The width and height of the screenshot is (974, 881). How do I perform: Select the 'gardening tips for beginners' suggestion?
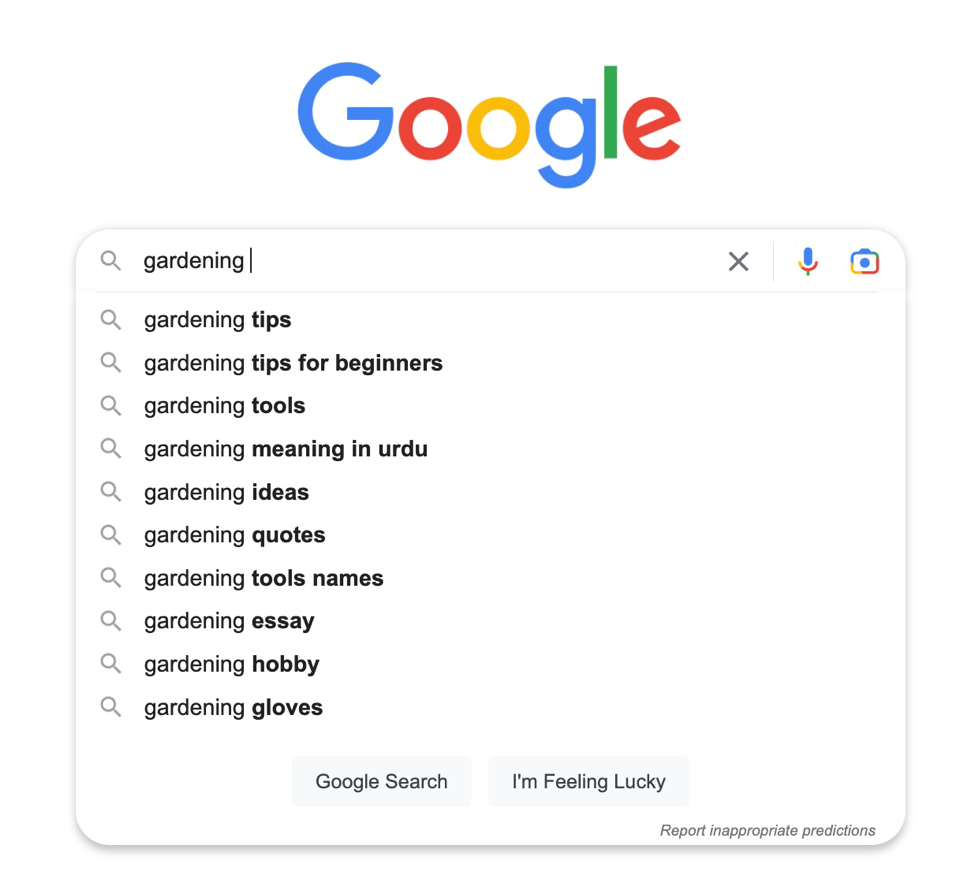[293, 362]
